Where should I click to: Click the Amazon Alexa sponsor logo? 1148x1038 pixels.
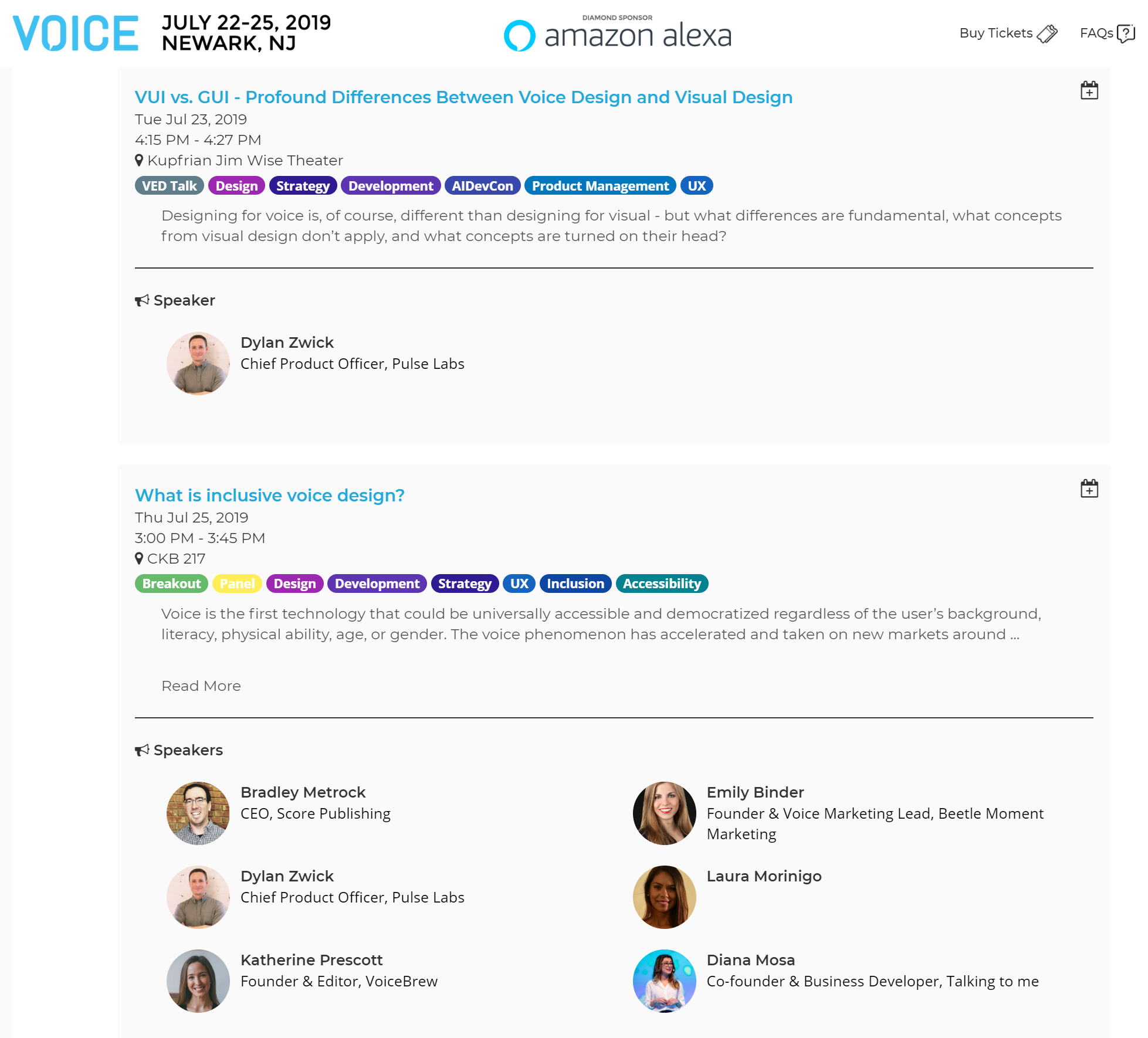[x=618, y=34]
